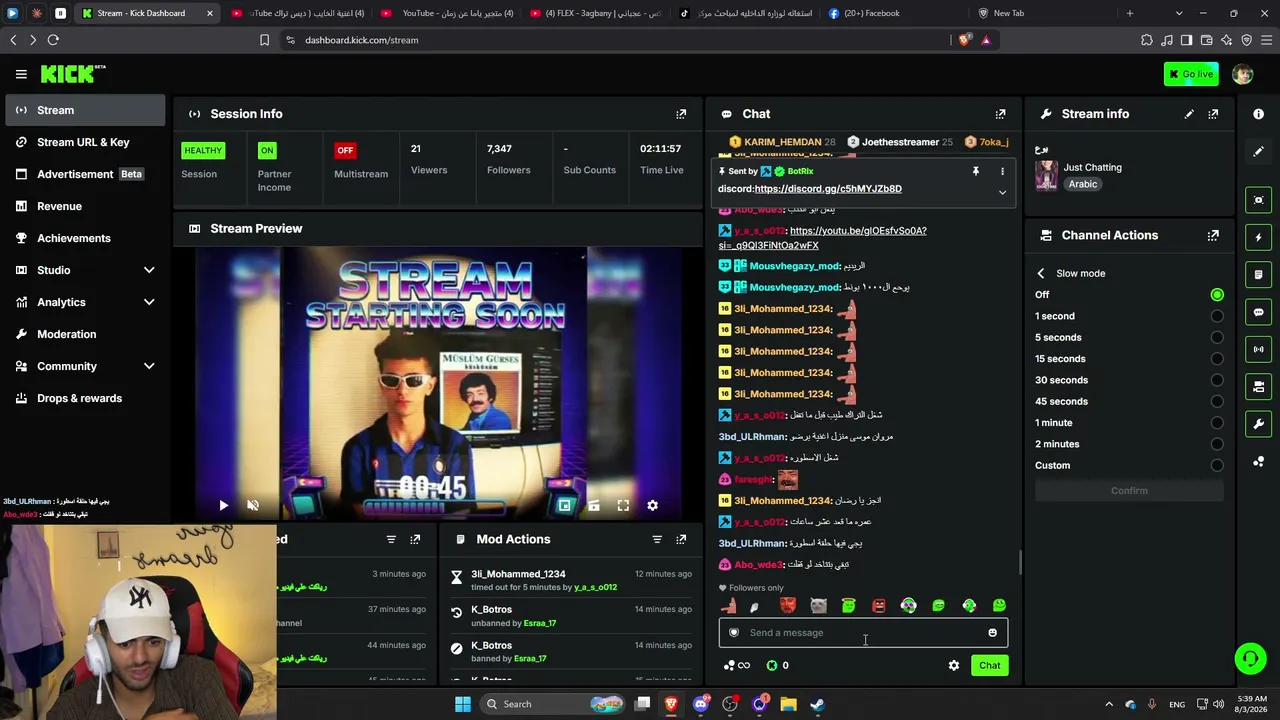Reload the dashboard page
The height and width of the screenshot is (720, 1280).
53,40
